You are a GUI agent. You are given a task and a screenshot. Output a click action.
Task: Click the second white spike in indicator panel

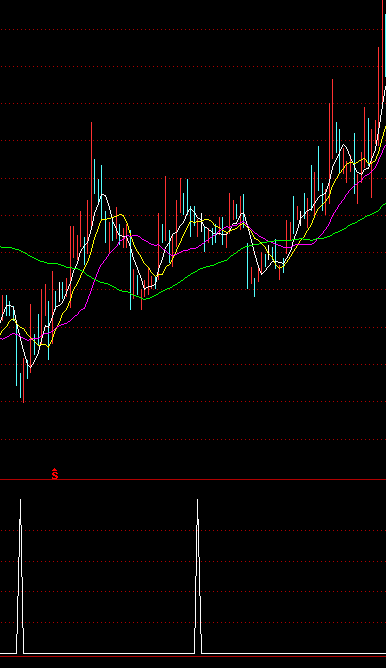click(x=198, y=576)
